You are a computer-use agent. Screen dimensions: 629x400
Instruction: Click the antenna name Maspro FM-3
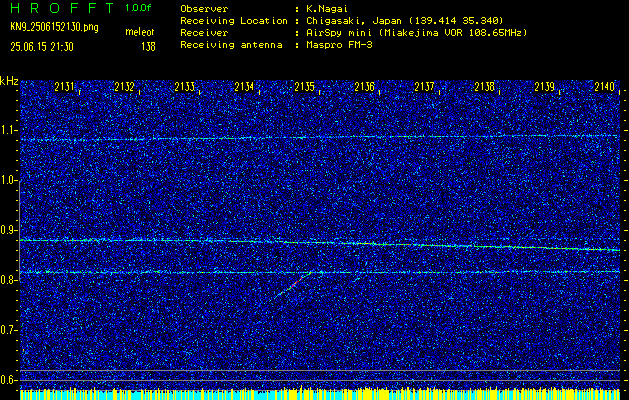(x=339, y=45)
